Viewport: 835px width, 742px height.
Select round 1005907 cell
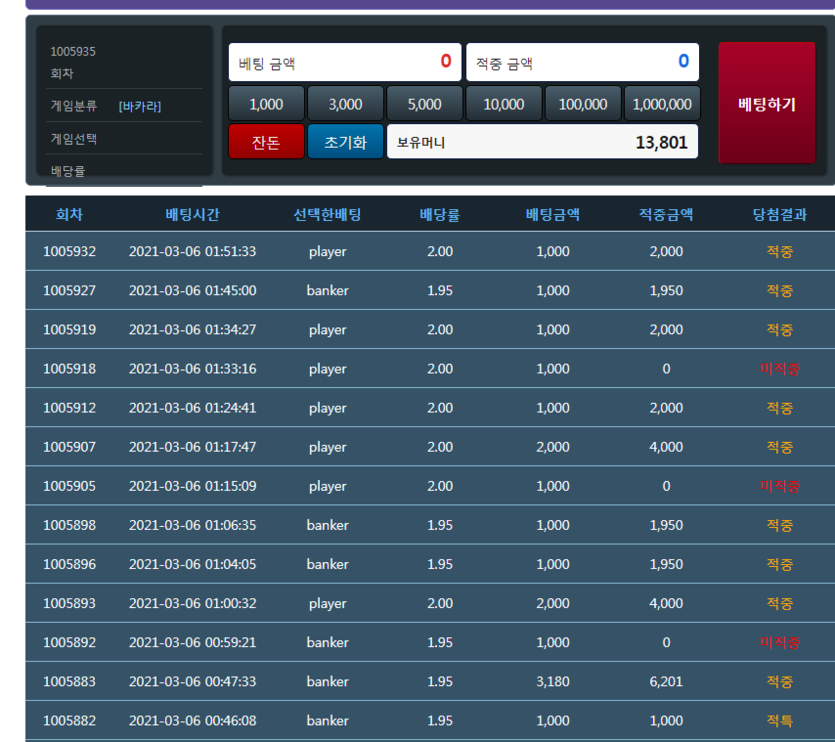(x=69, y=447)
